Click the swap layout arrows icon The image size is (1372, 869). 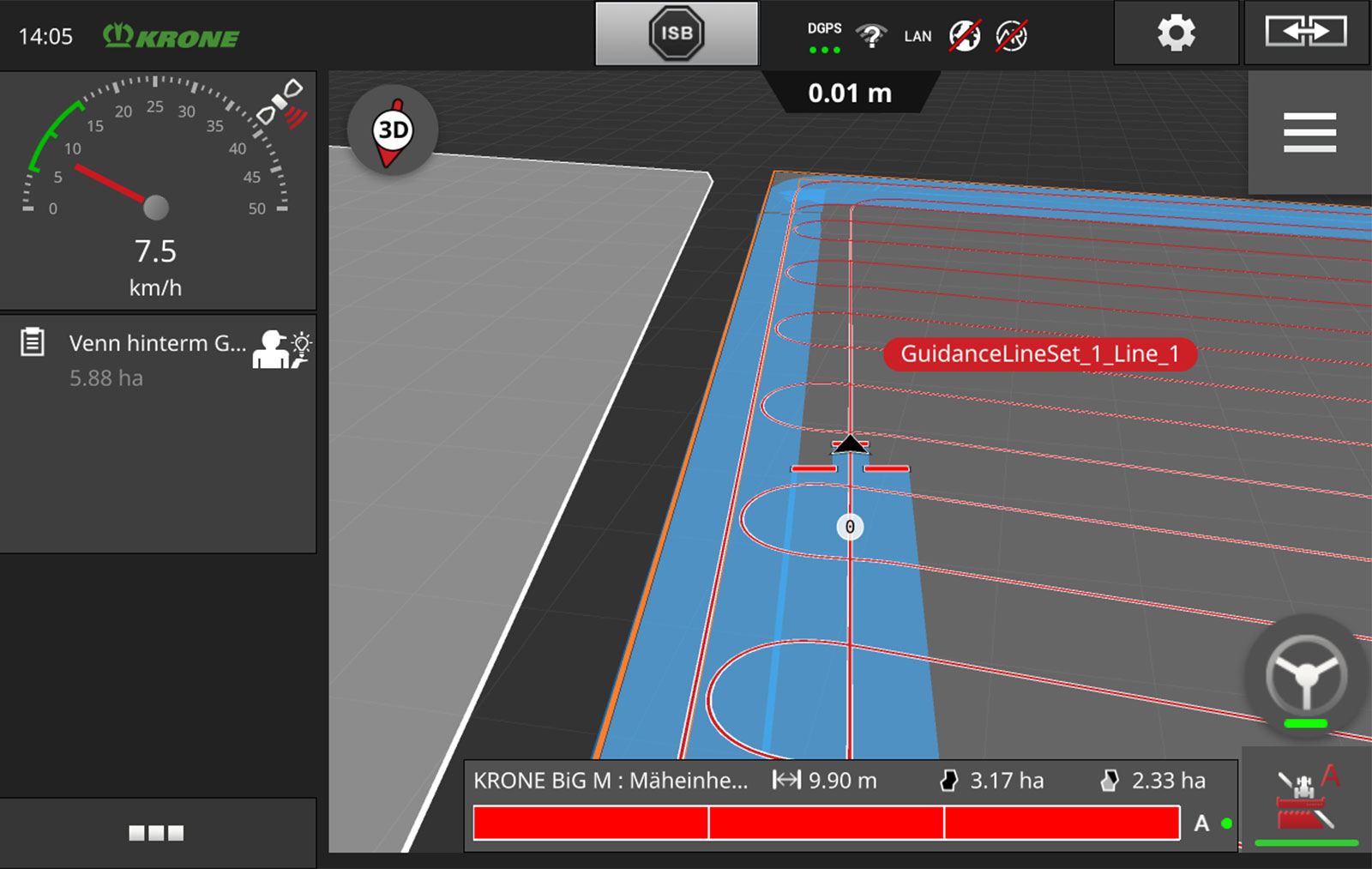click(x=1305, y=33)
